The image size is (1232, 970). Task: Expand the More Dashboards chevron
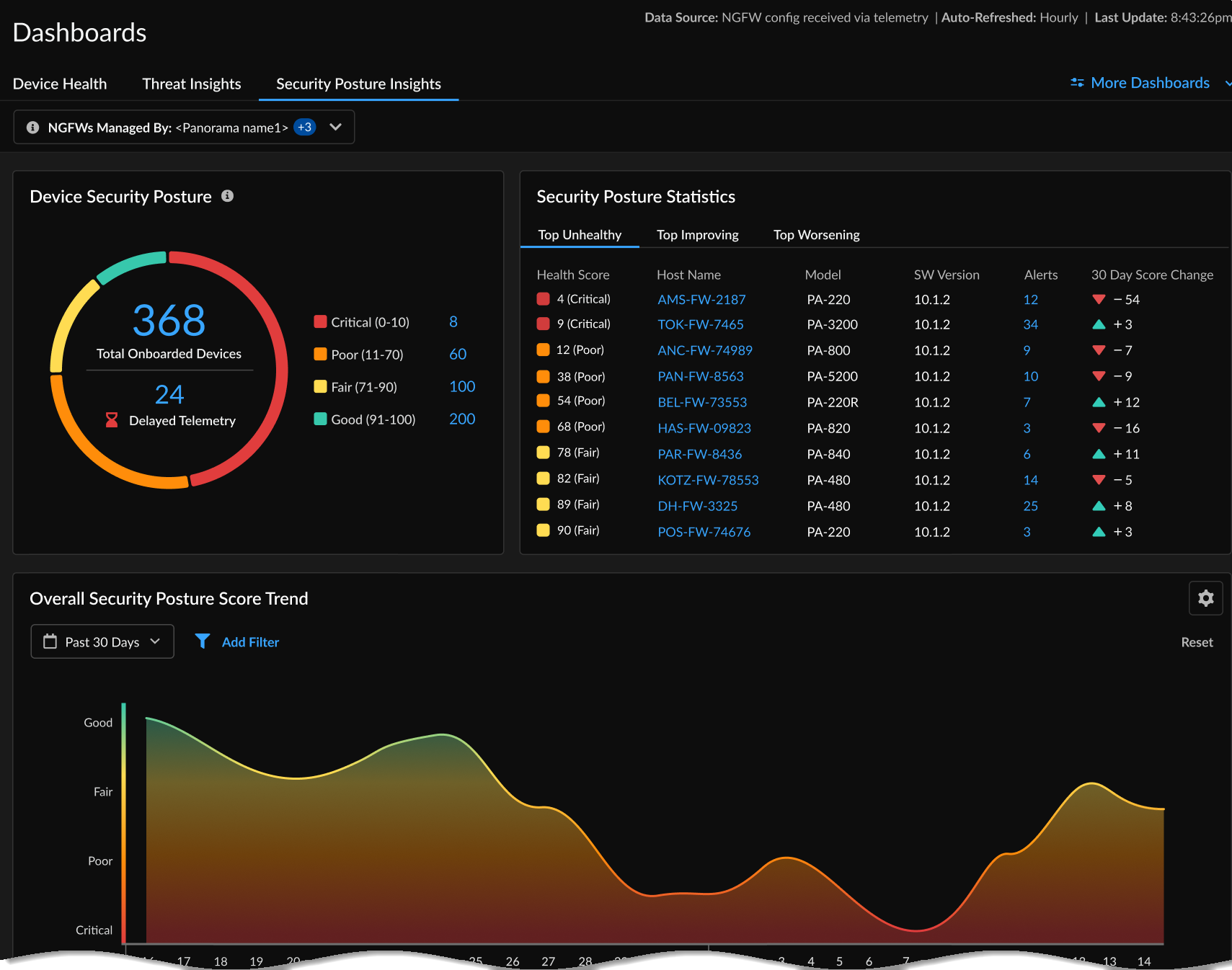[1226, 83]
